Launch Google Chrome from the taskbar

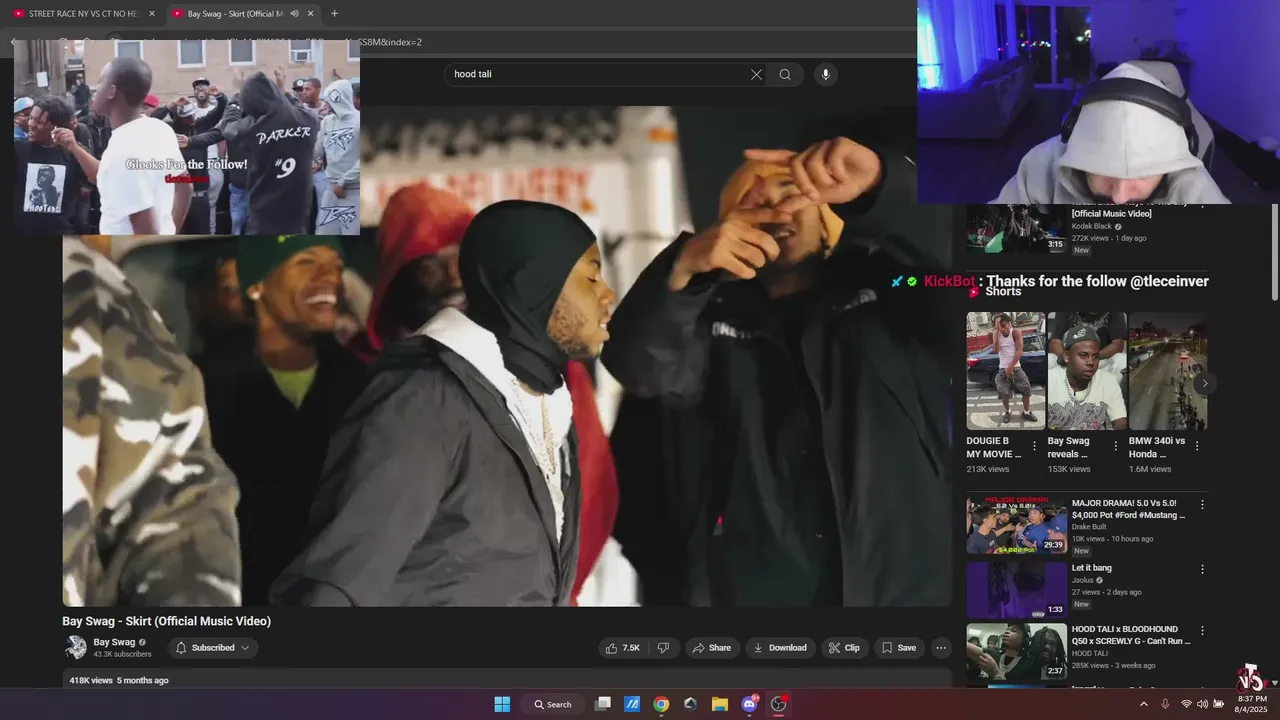[x=661, y=704]
